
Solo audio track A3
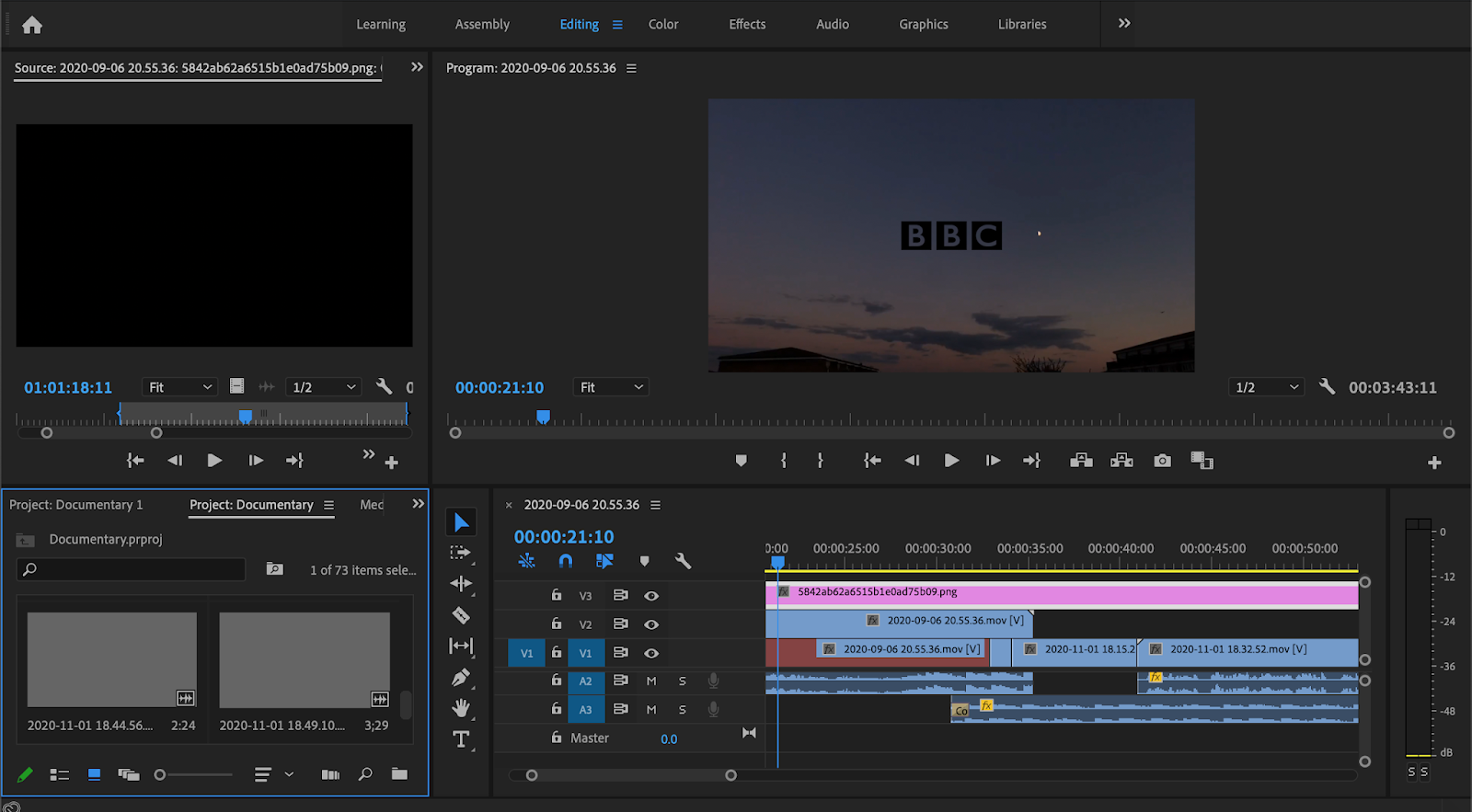tap(682, 710)
